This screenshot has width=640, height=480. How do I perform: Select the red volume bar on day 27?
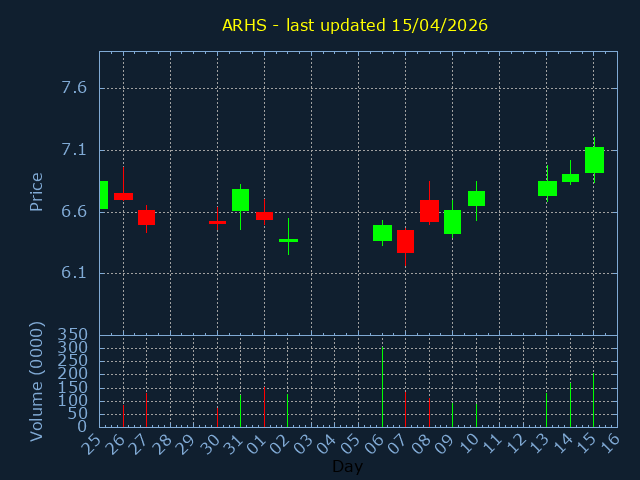click(x=146, y=410)
